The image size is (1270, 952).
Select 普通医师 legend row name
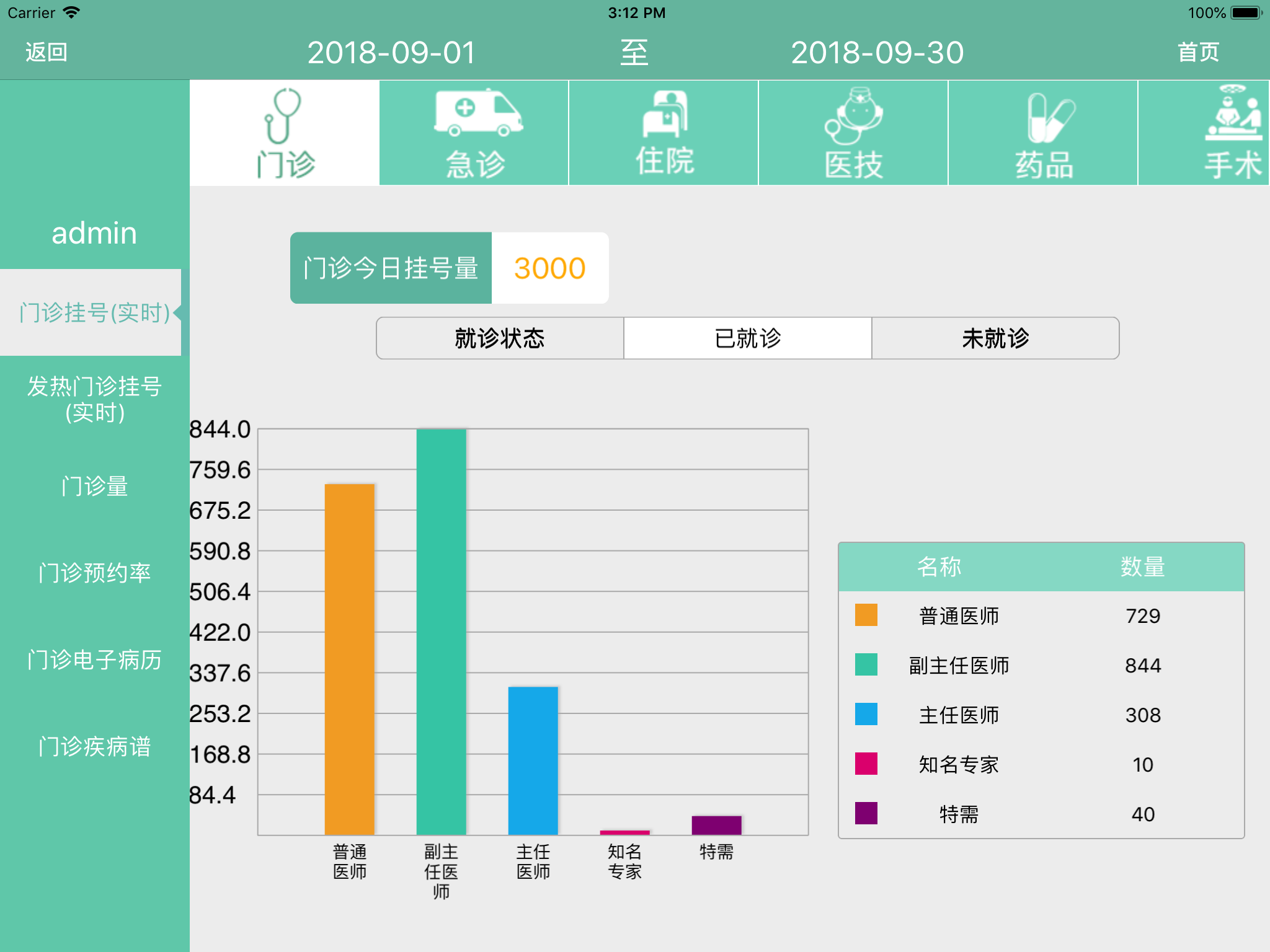(x=959, y=615)
